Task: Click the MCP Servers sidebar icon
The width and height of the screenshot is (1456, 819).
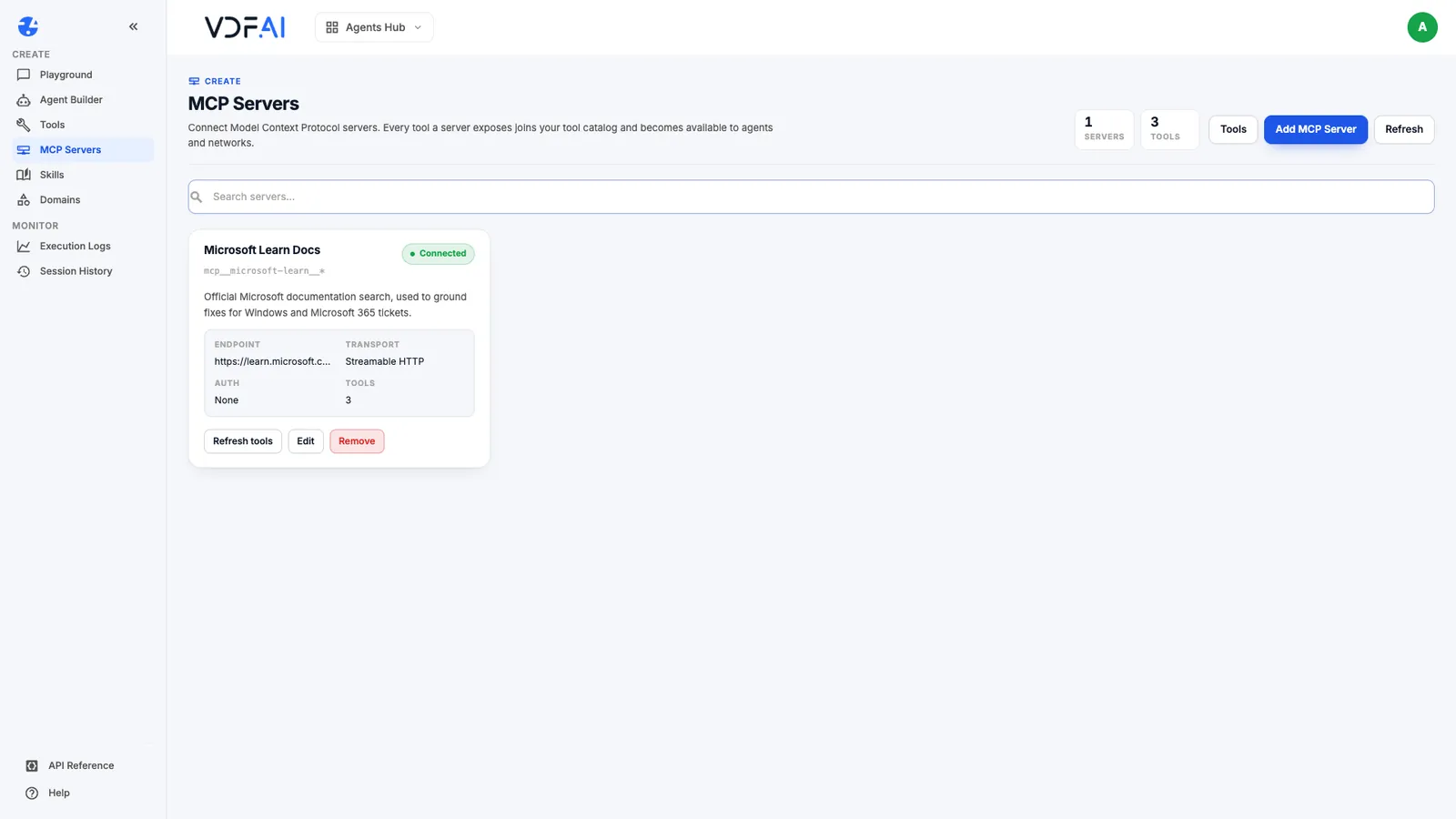Action: pyautogui.click(x=24, y=150)
